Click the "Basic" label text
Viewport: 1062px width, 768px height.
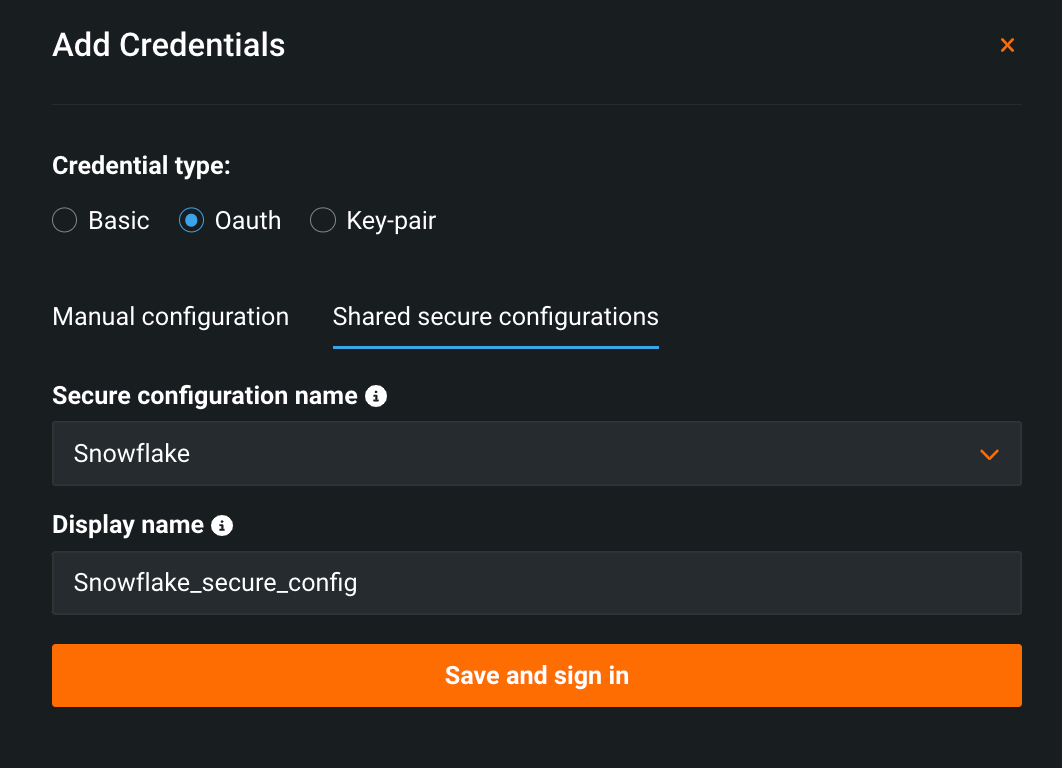point(119,221)
